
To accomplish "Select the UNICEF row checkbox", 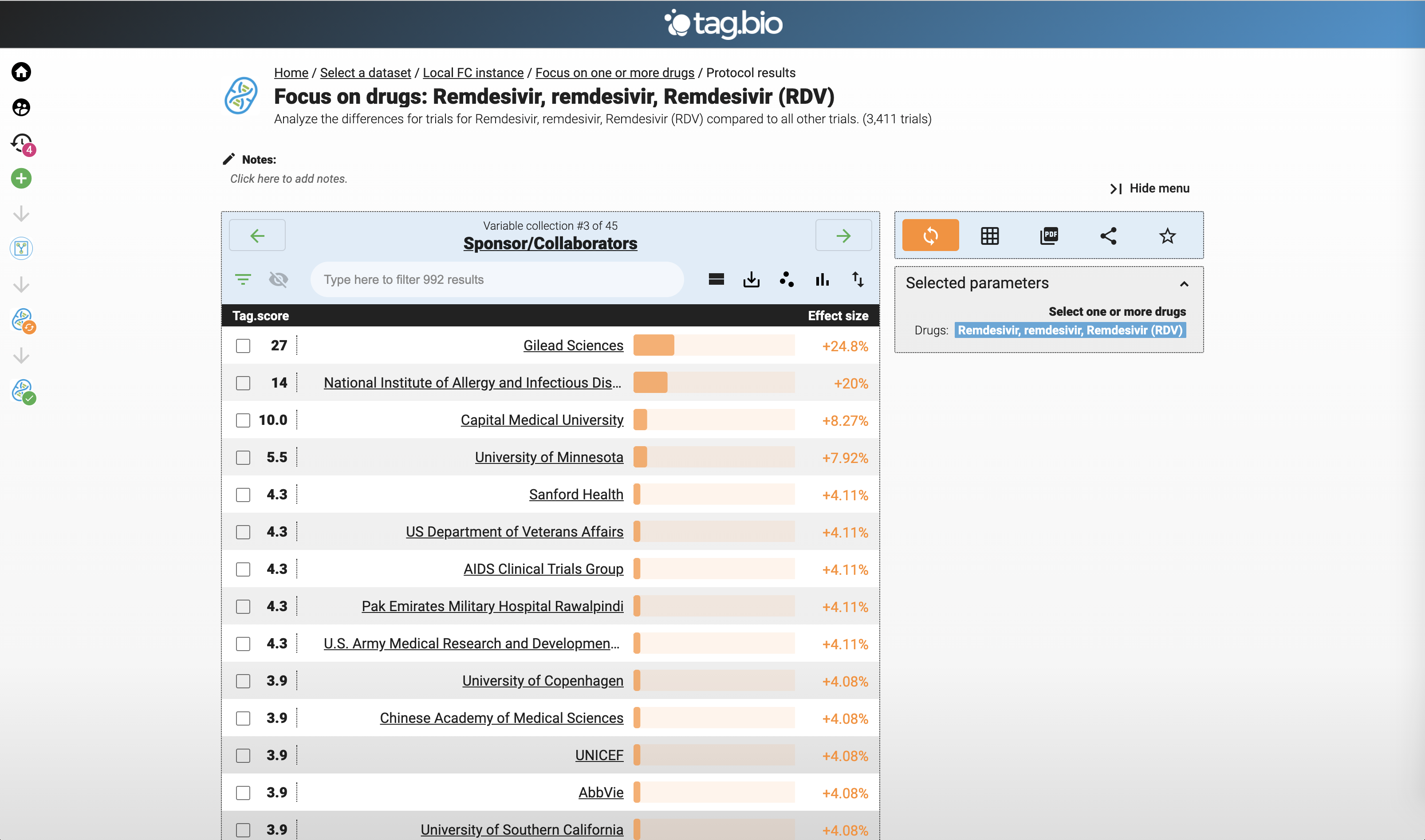I will (x=243, y=756).
